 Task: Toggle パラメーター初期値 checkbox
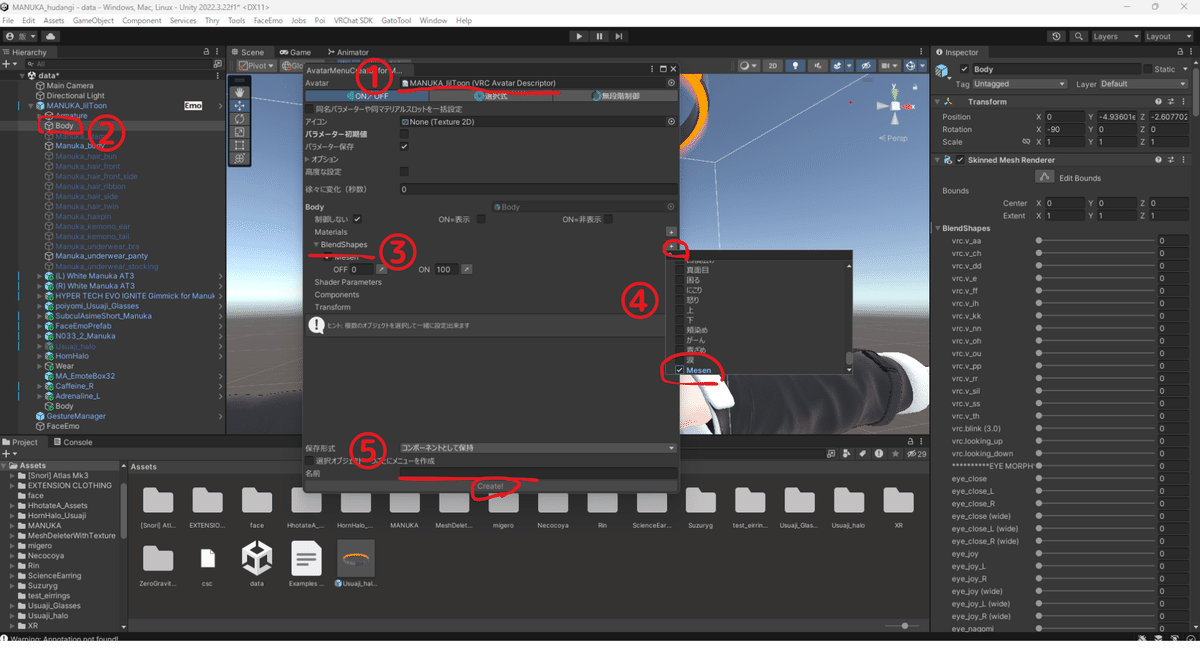click(404, 134)
